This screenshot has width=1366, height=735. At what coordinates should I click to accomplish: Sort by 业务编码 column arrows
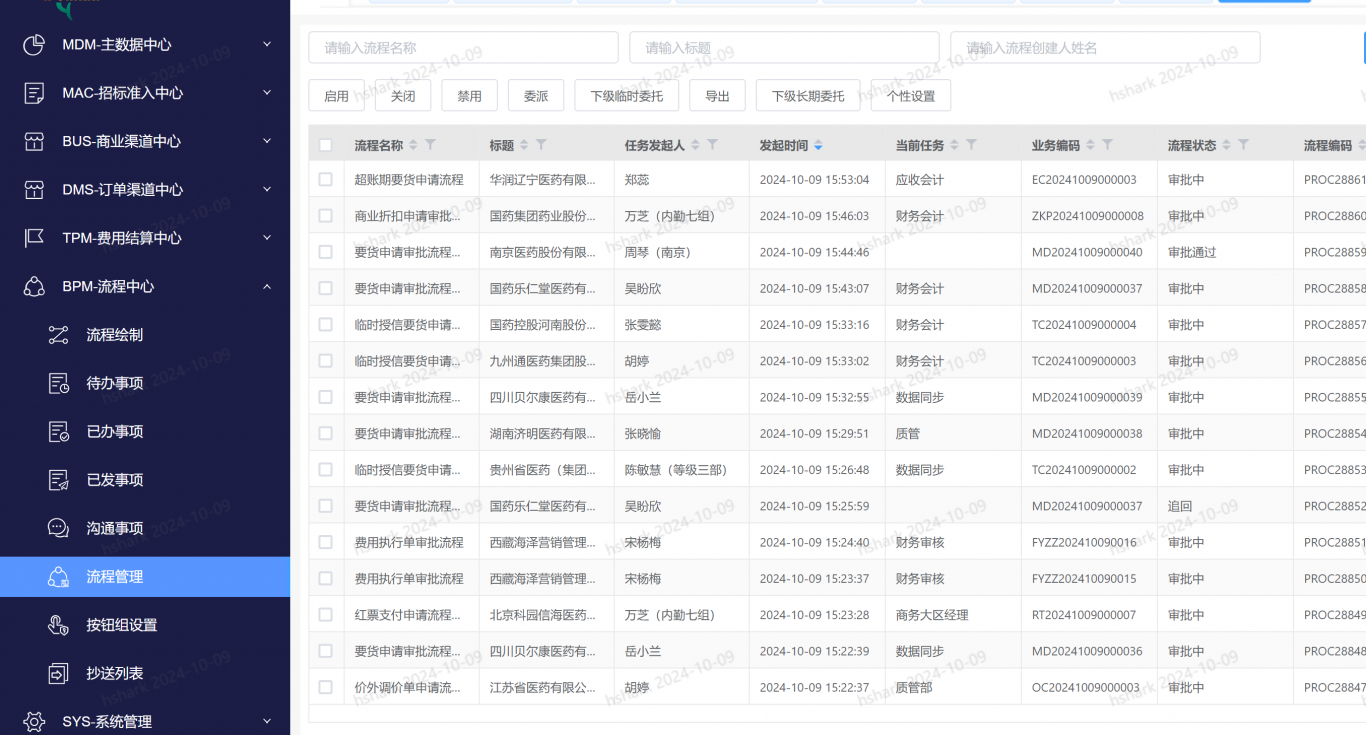coord(1091,146)
